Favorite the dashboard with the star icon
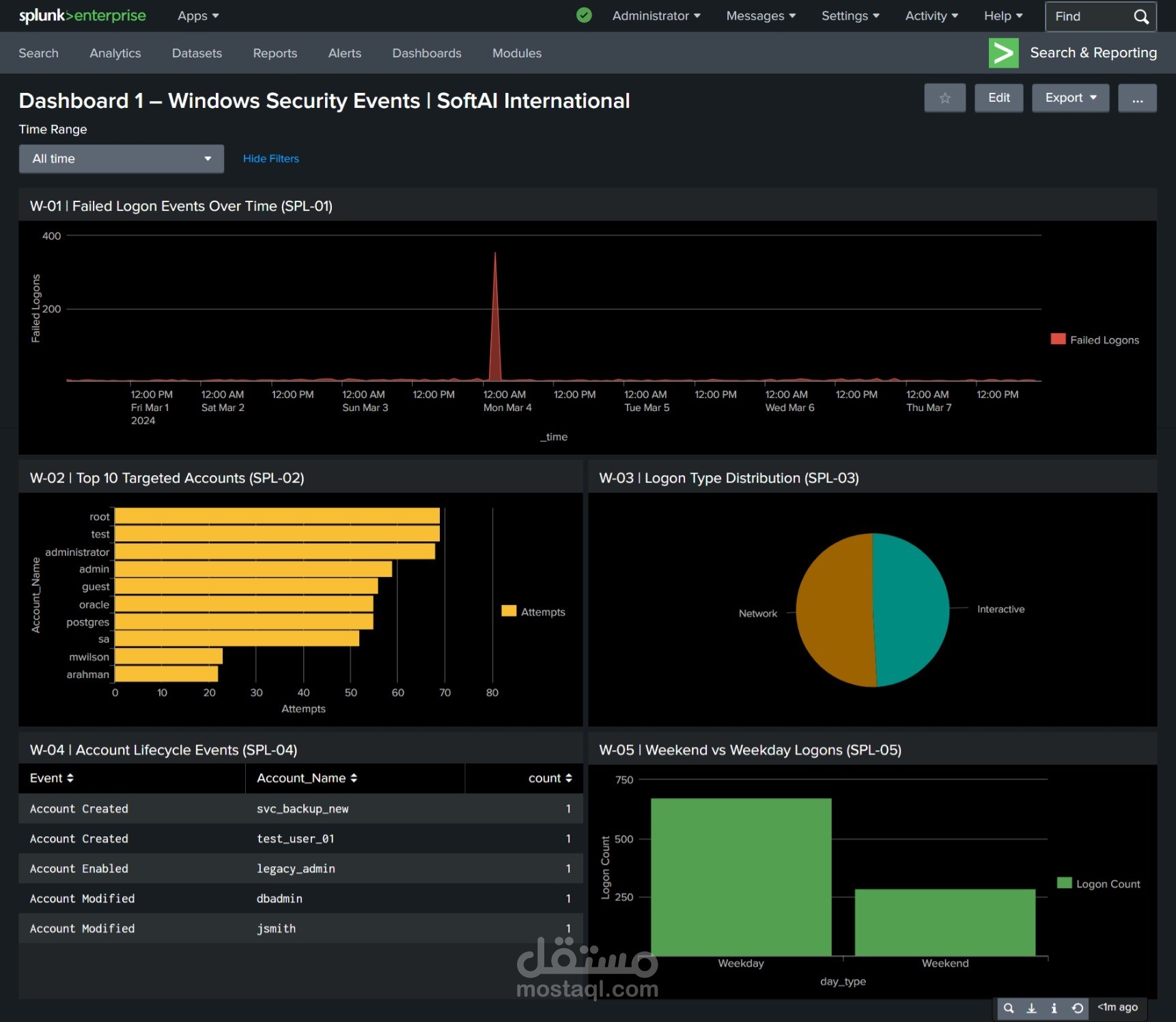Screen dimensions: 1176x1022 click(x=944, y=98)
